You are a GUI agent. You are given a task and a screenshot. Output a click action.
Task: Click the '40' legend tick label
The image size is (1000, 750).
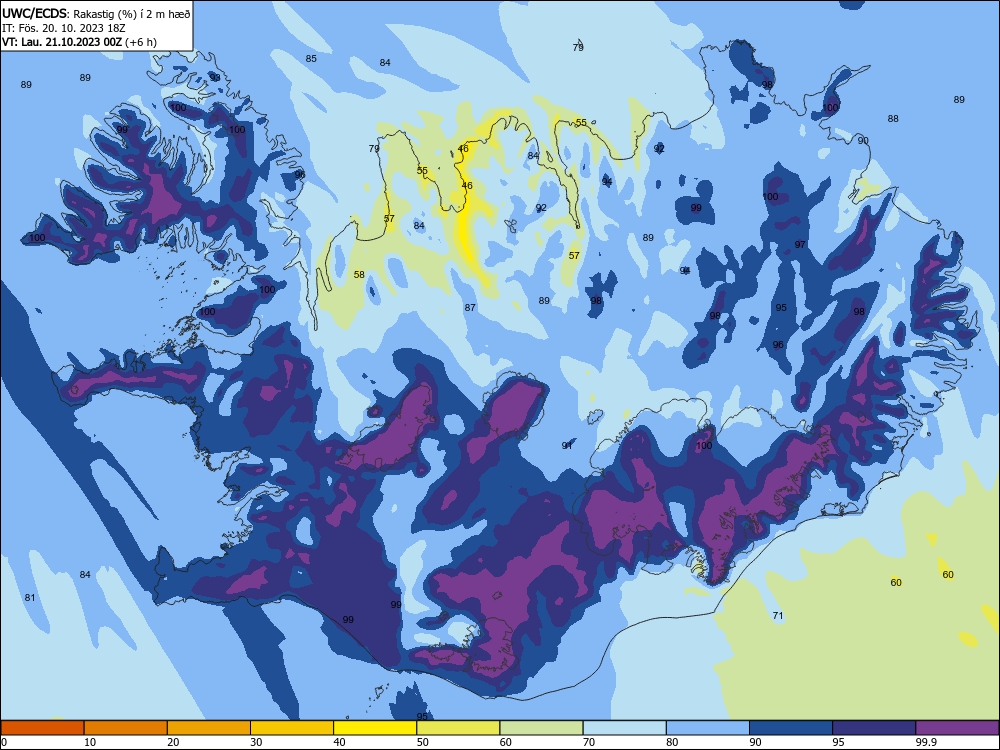pyautogui.click(x=339, y=742)
